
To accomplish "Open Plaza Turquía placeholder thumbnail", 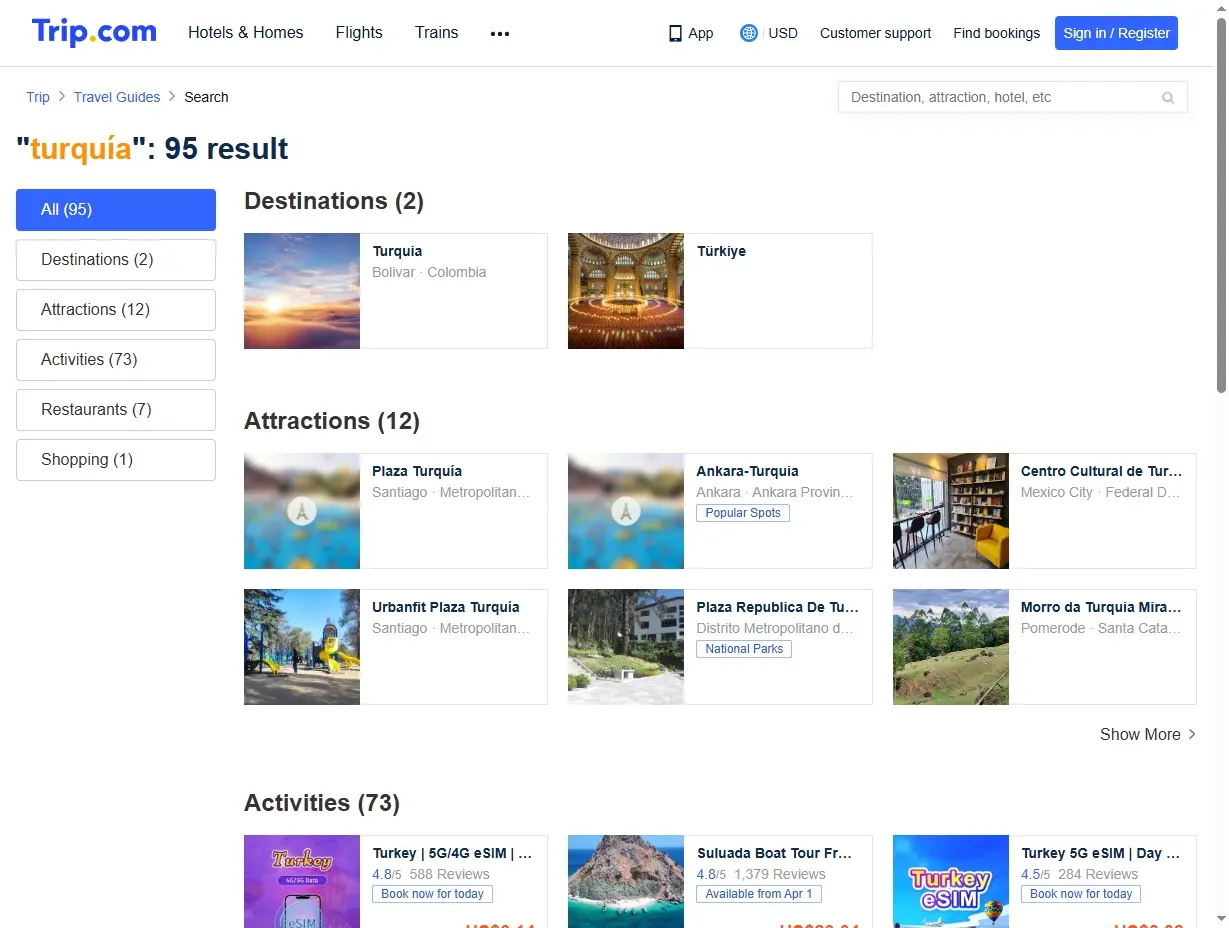I will tap(302, 511).
